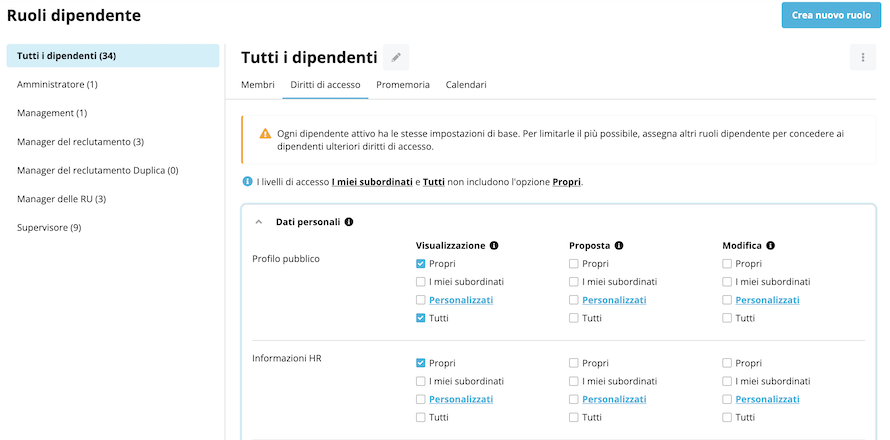
Task: Uncheck Tutti under Visualizzazione for Profilo pubblico
Action: (421, 318)
